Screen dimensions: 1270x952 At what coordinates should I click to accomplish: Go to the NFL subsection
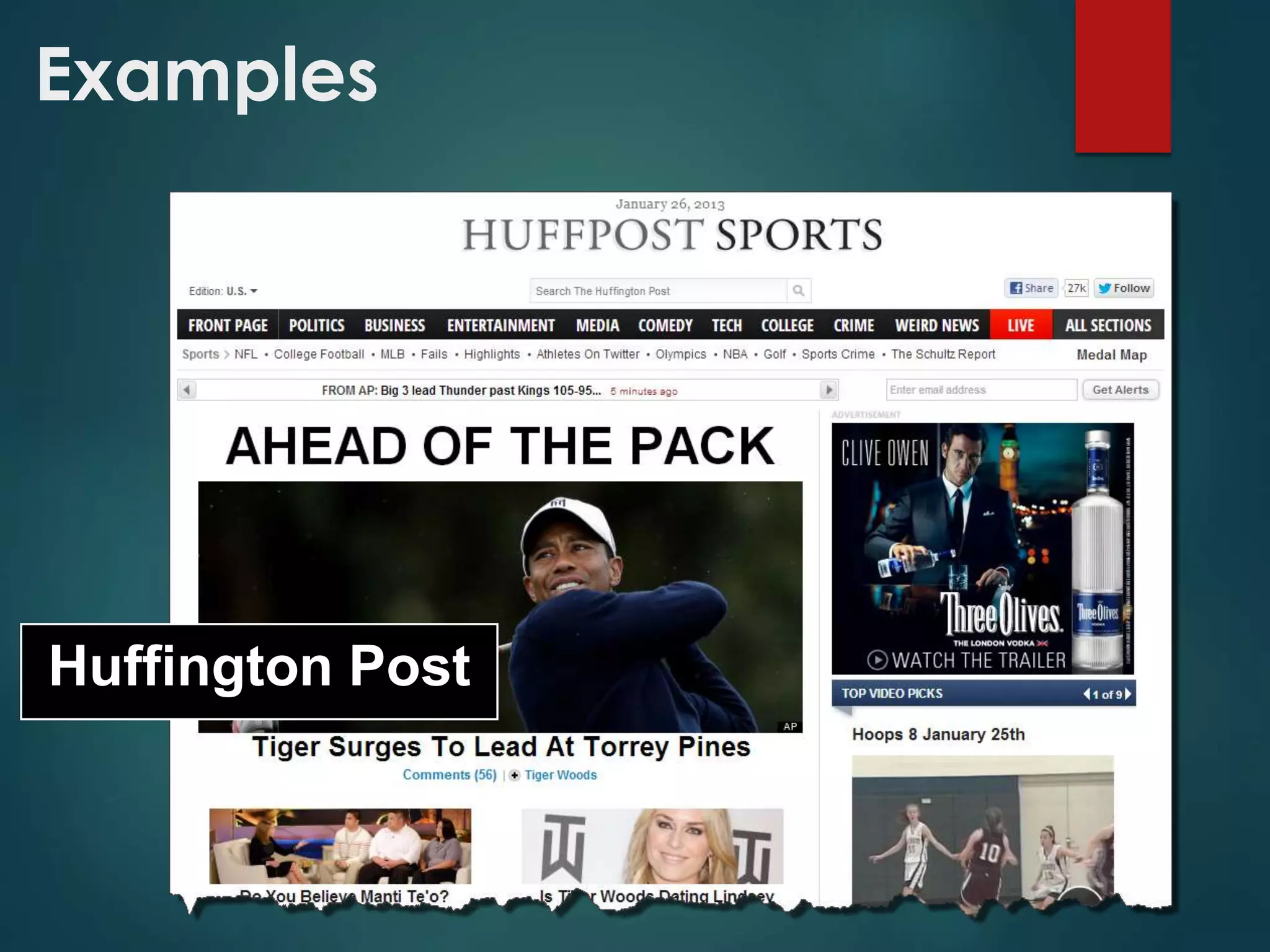[x=246, y=355]
